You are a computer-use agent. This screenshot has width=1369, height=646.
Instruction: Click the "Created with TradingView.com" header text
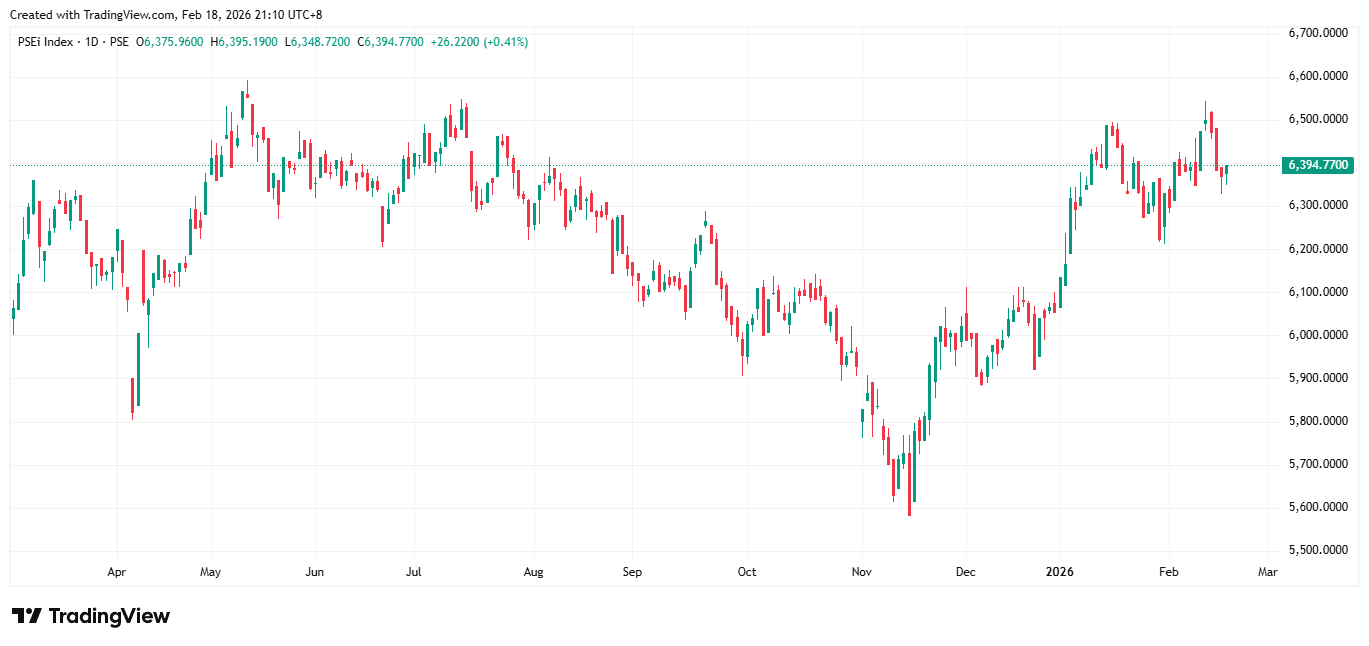pyautogui.click(x=92, y=15)
